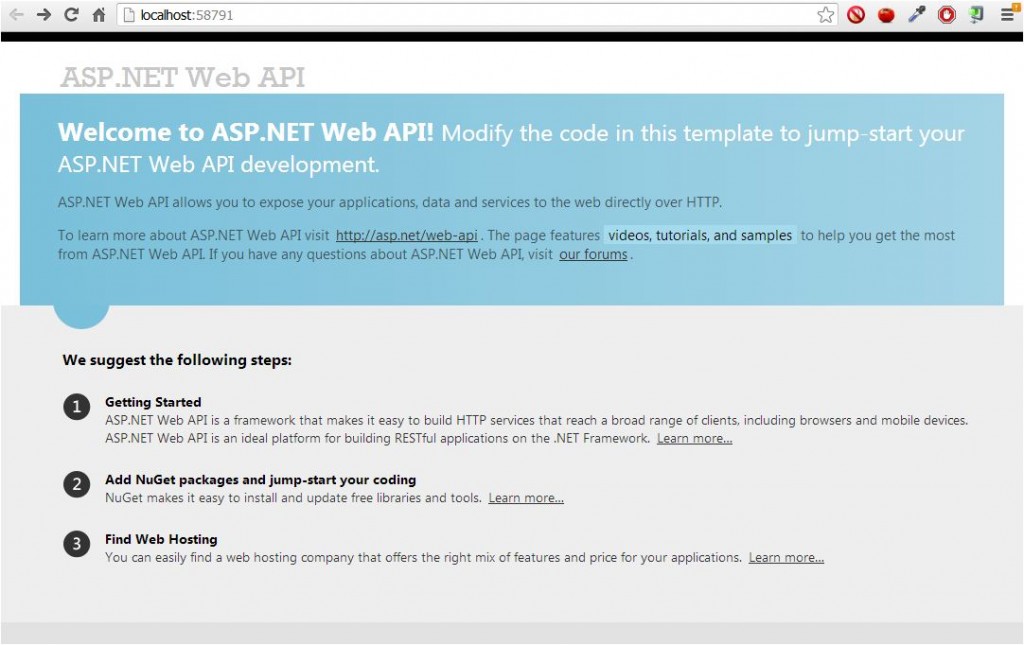Open the green monitor extension icon
The height and width of the screenshot is (645, 1024).
tap(976, 14)
